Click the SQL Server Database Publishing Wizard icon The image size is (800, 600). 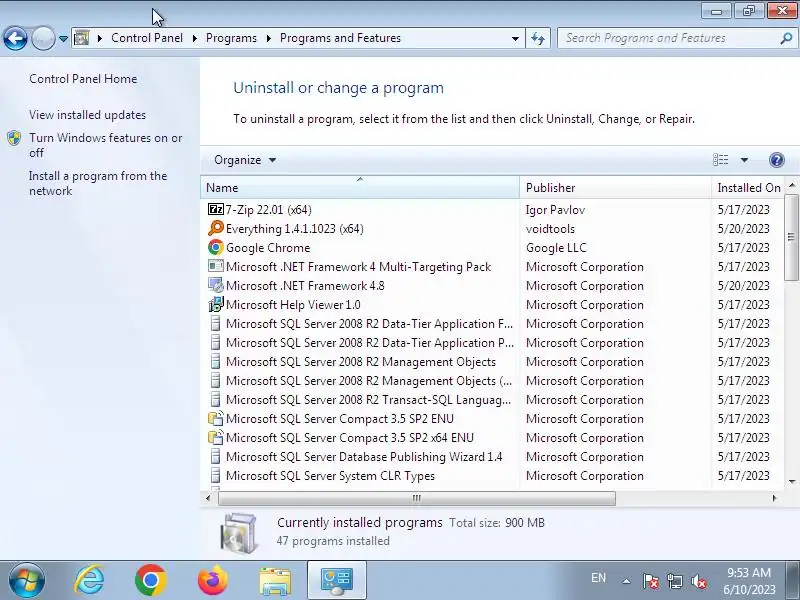pyautogui.click(x=216, y=457)
